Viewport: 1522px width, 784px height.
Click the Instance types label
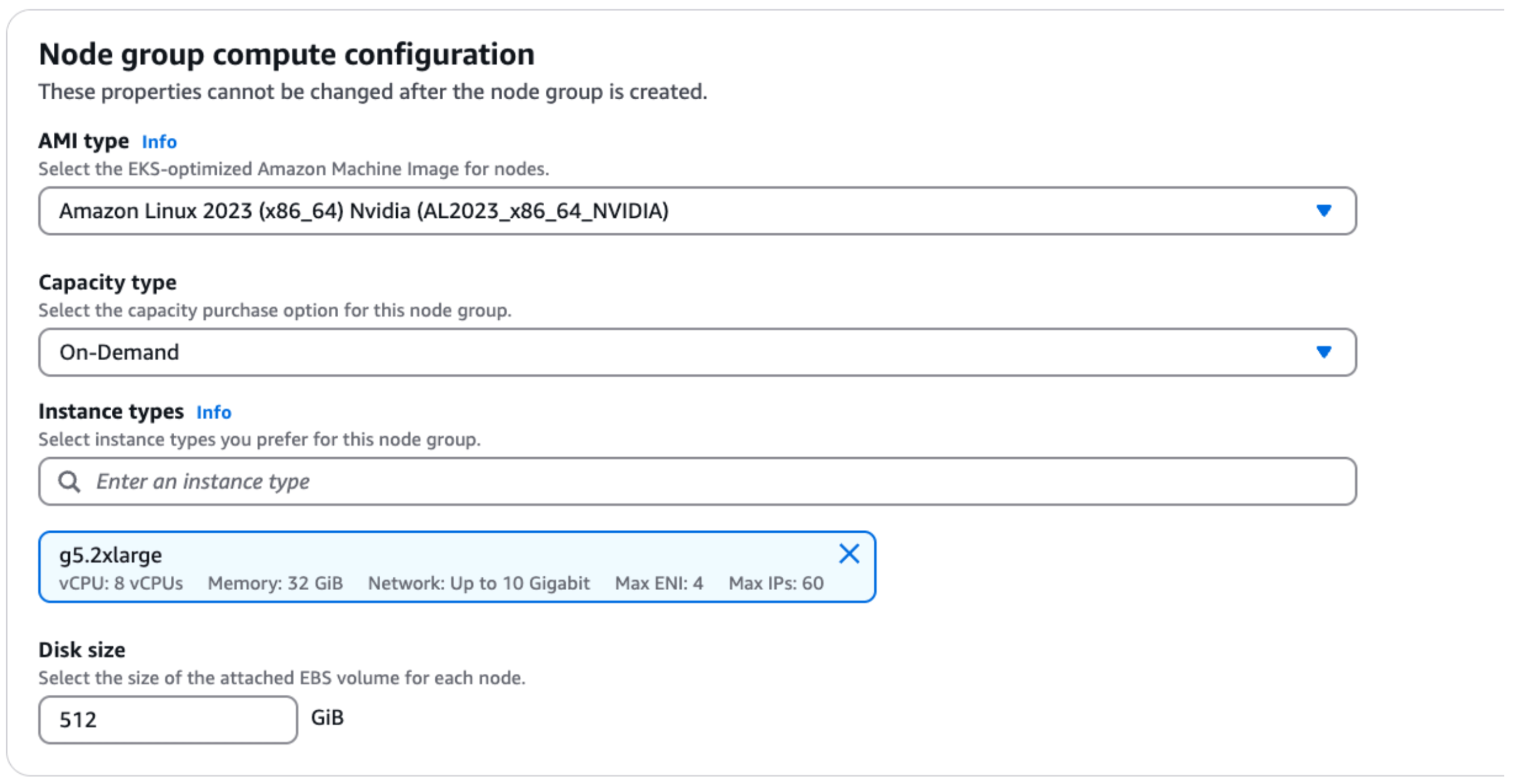point(111,411)
